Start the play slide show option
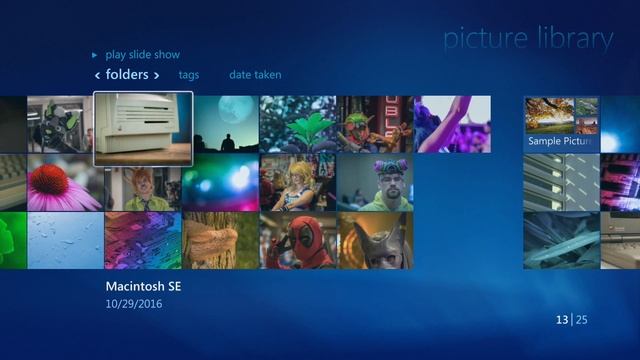640x360 pixels. (x=142, y=55)
